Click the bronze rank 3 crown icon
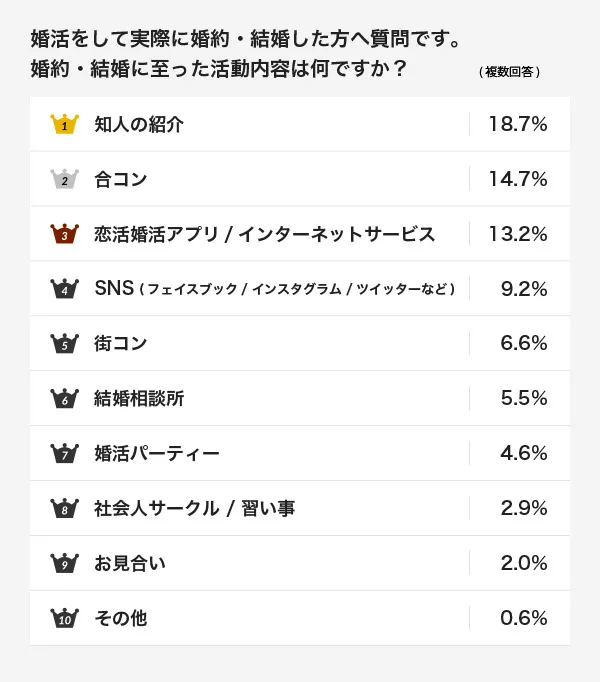600x682 pixels. tap(64, 234)
